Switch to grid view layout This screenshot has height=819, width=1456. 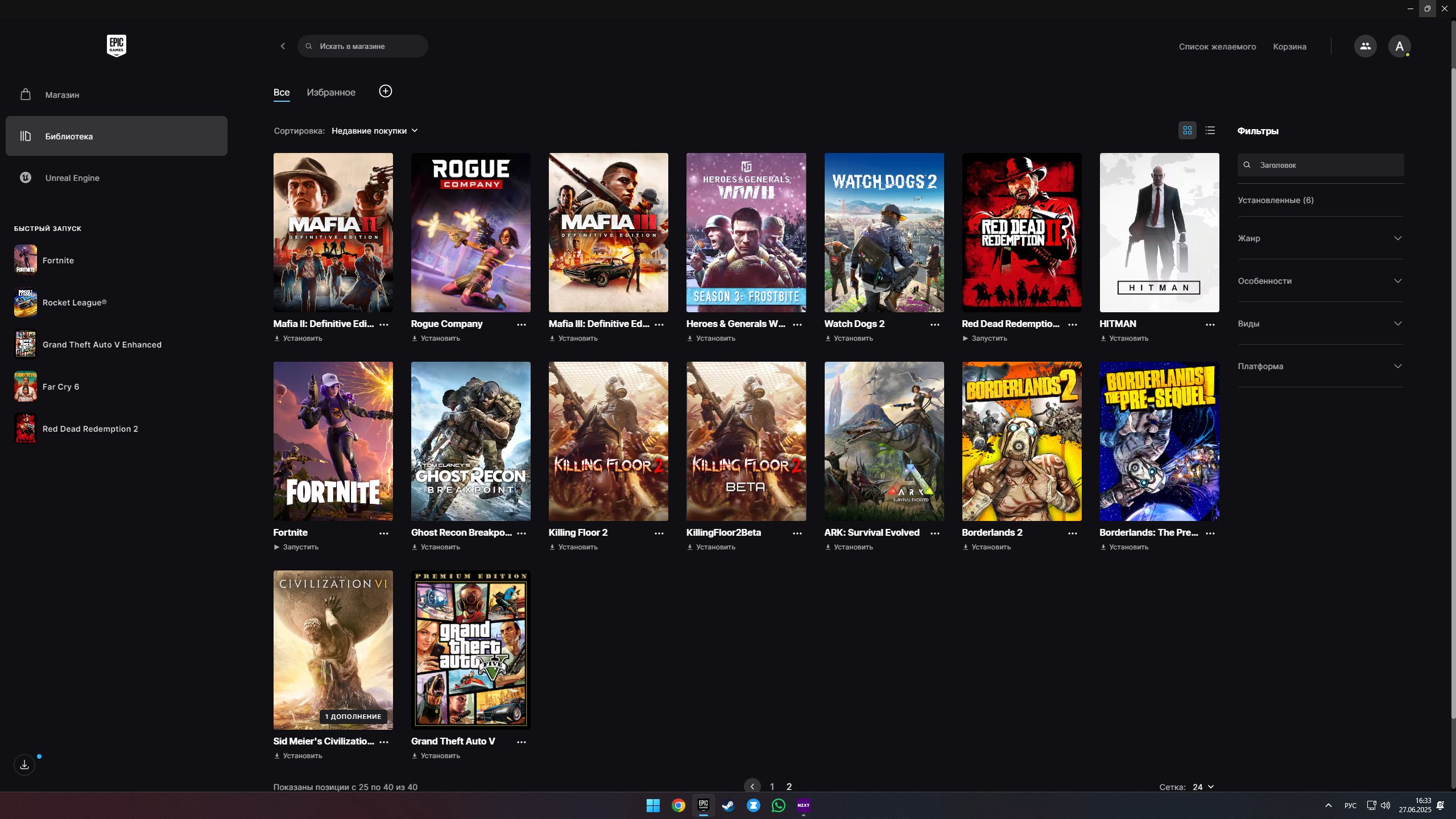(1188, 130)
